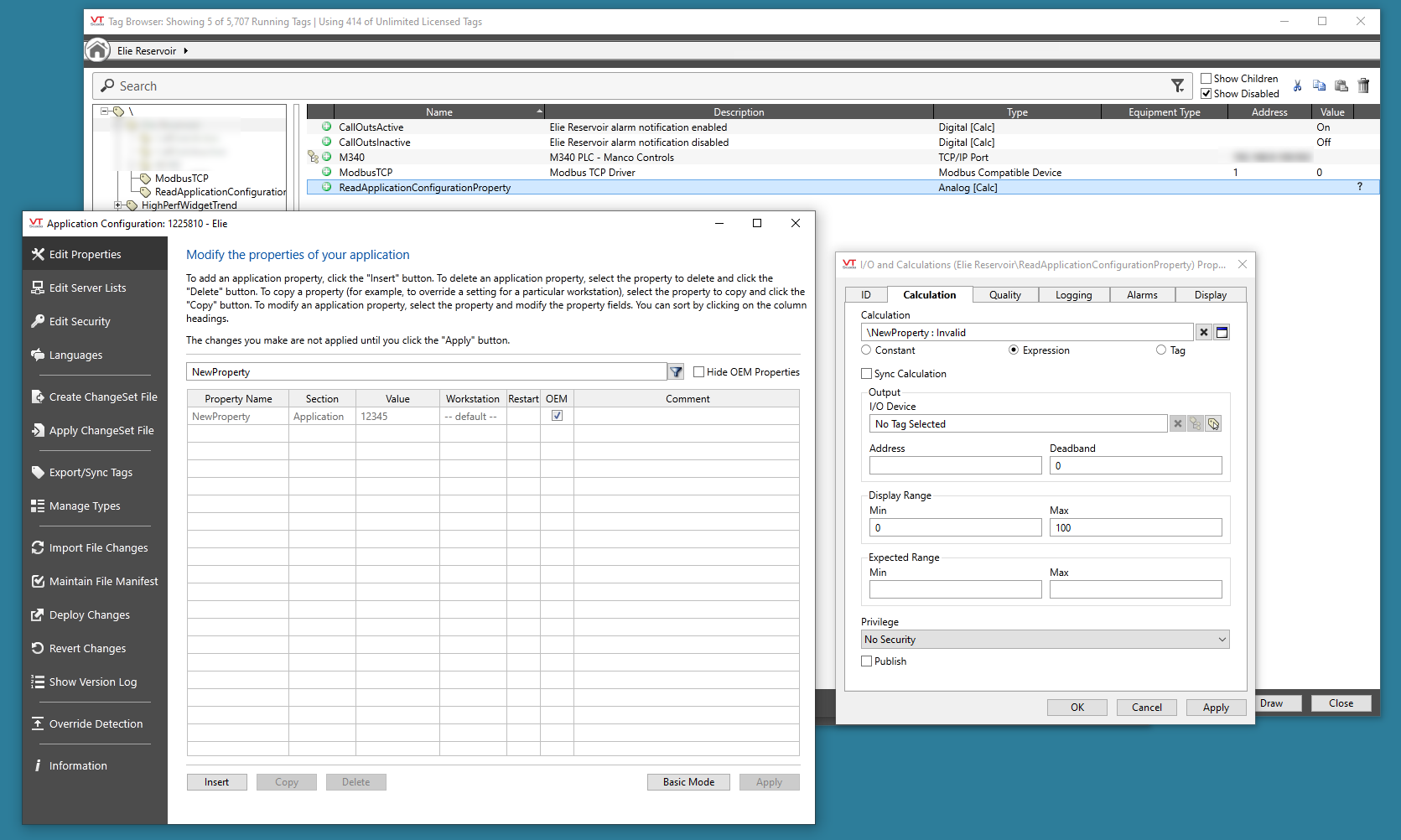Screen dimensions: 1401x840
Task: Click the filter icon beside NewProperty field
Action: (676, 372)
